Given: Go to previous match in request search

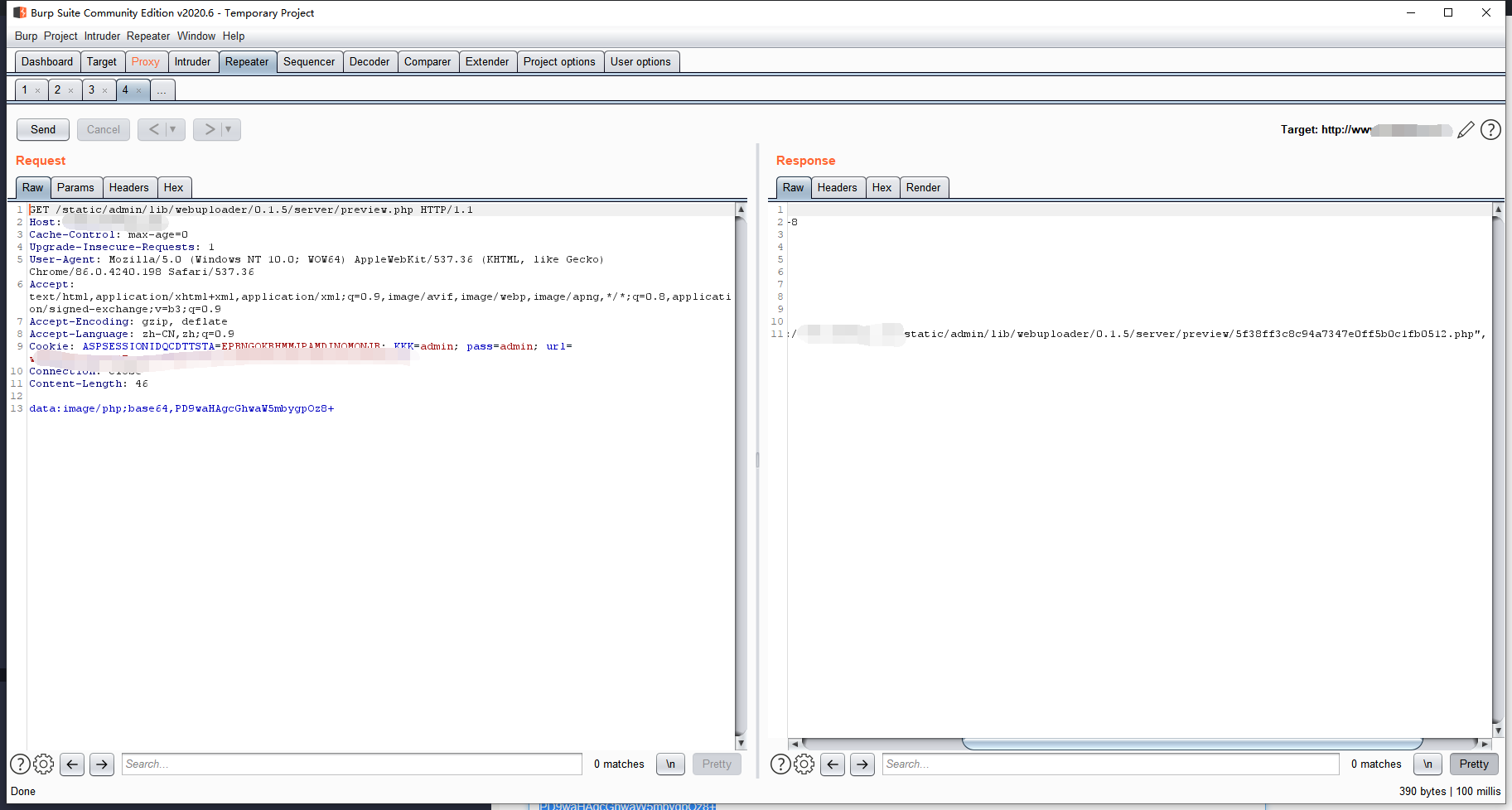Looking at the screenshot, I should (72, 764).
